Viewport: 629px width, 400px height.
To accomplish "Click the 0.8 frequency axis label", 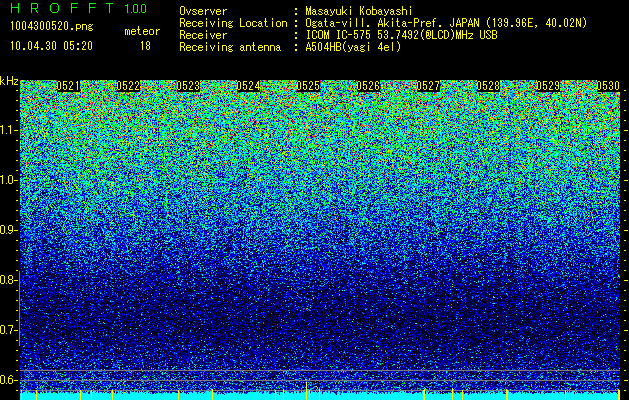I will point(9,280).
